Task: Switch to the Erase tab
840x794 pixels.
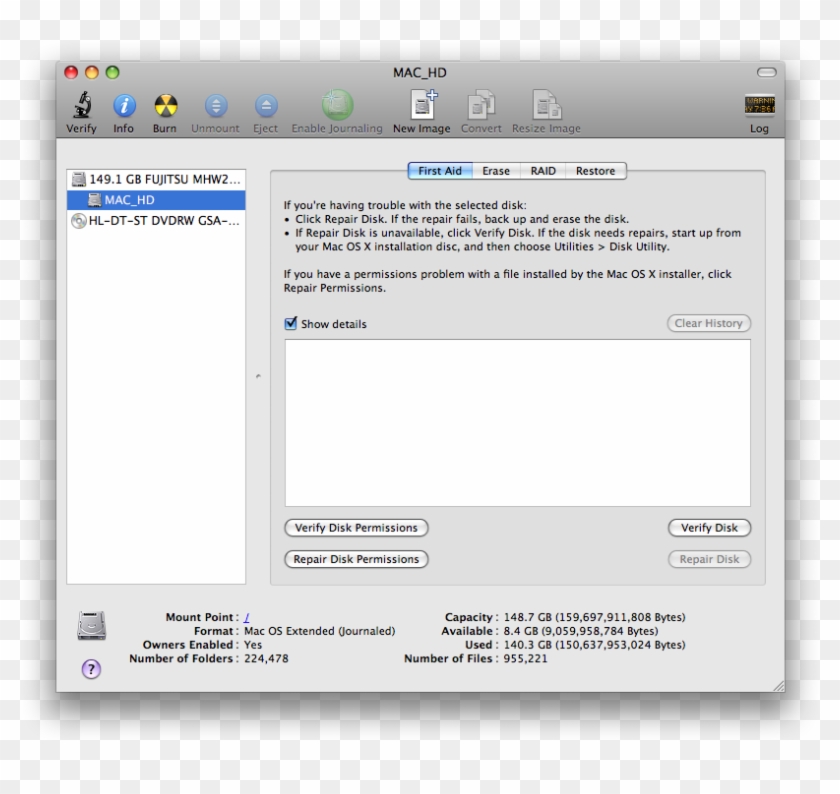Action: tap(495, 171)
